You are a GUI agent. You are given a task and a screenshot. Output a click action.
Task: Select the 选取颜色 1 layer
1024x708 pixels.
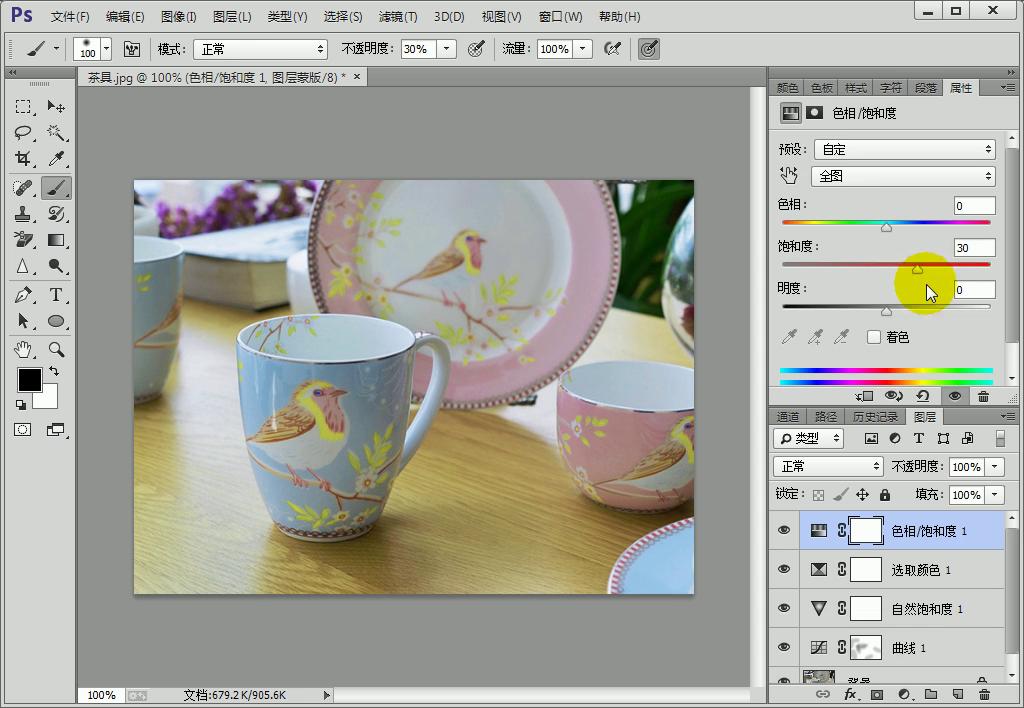tap(920, 570)
